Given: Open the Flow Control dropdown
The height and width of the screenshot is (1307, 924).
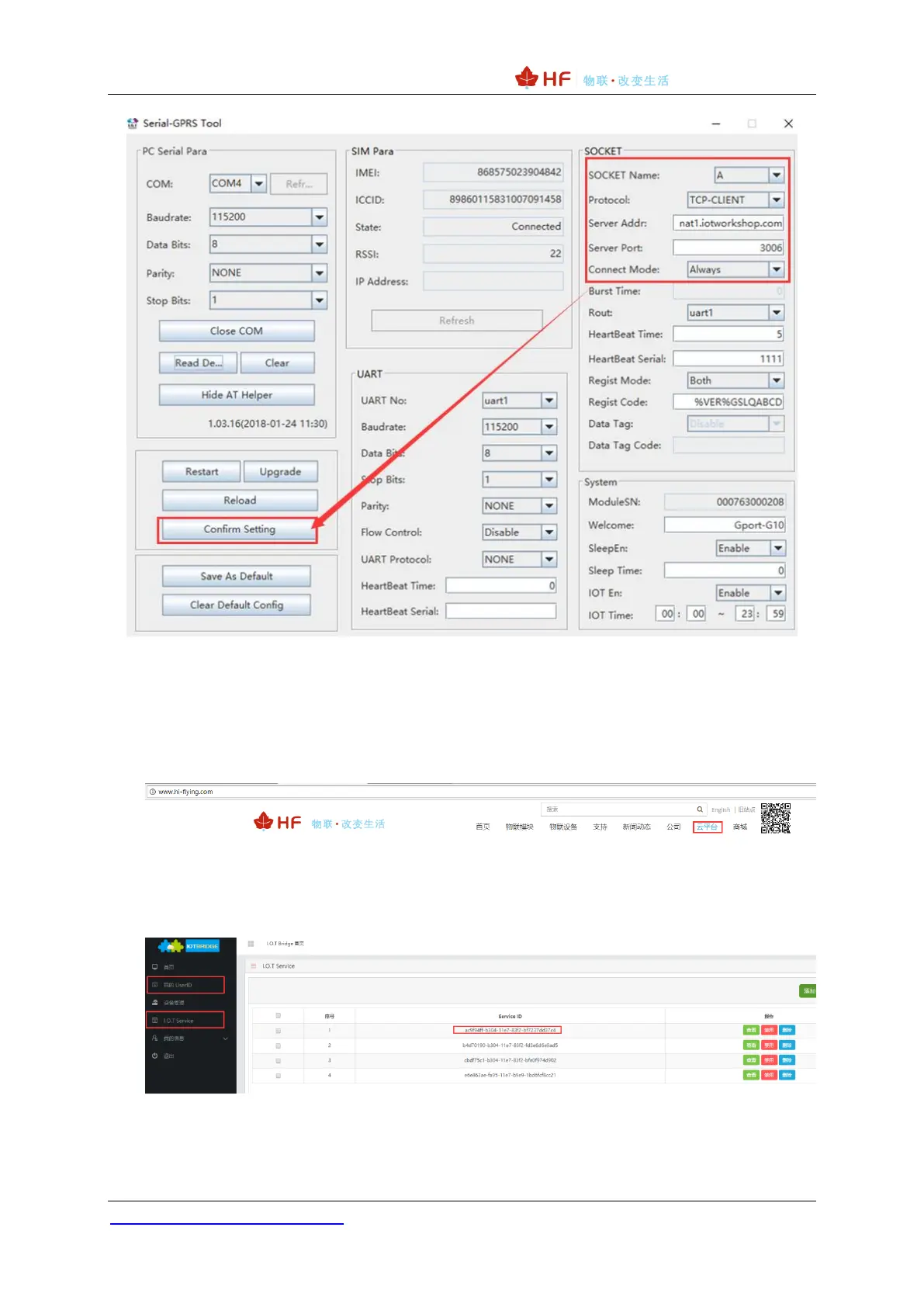Looking at the screenshot, I should point(549,532).
